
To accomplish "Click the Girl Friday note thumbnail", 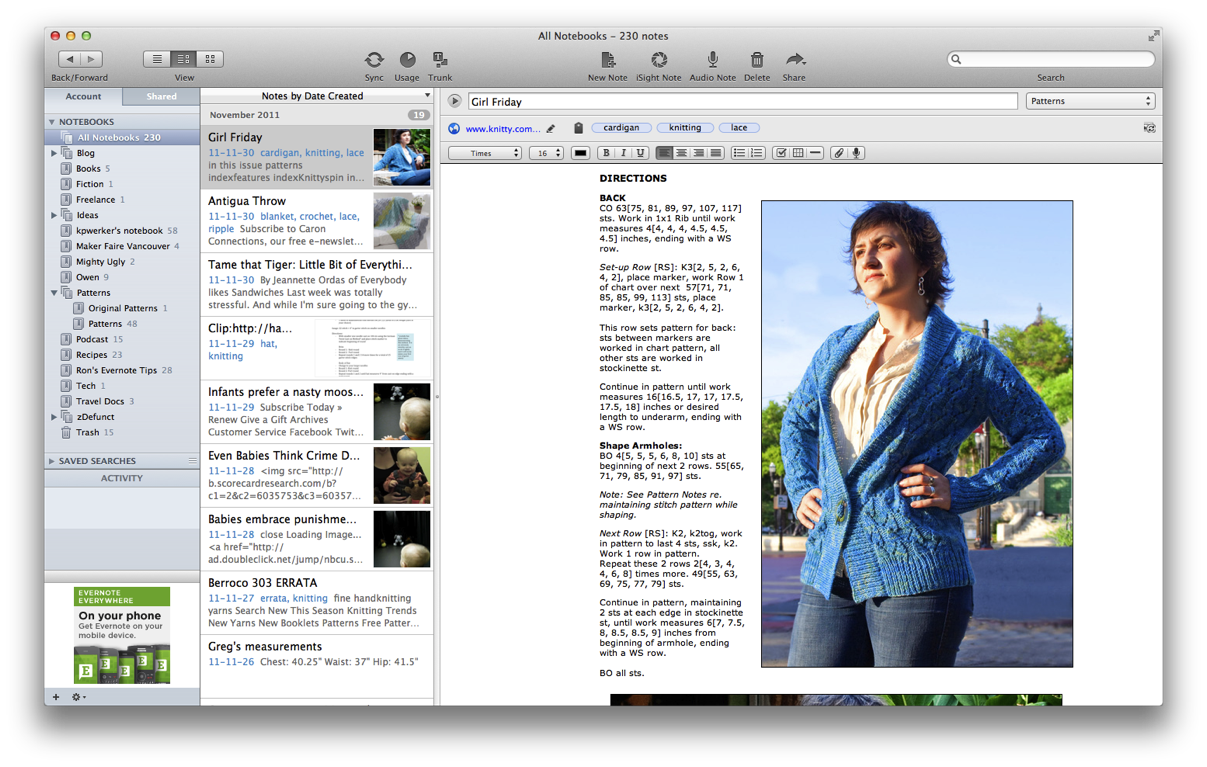I will click(402, 157).
